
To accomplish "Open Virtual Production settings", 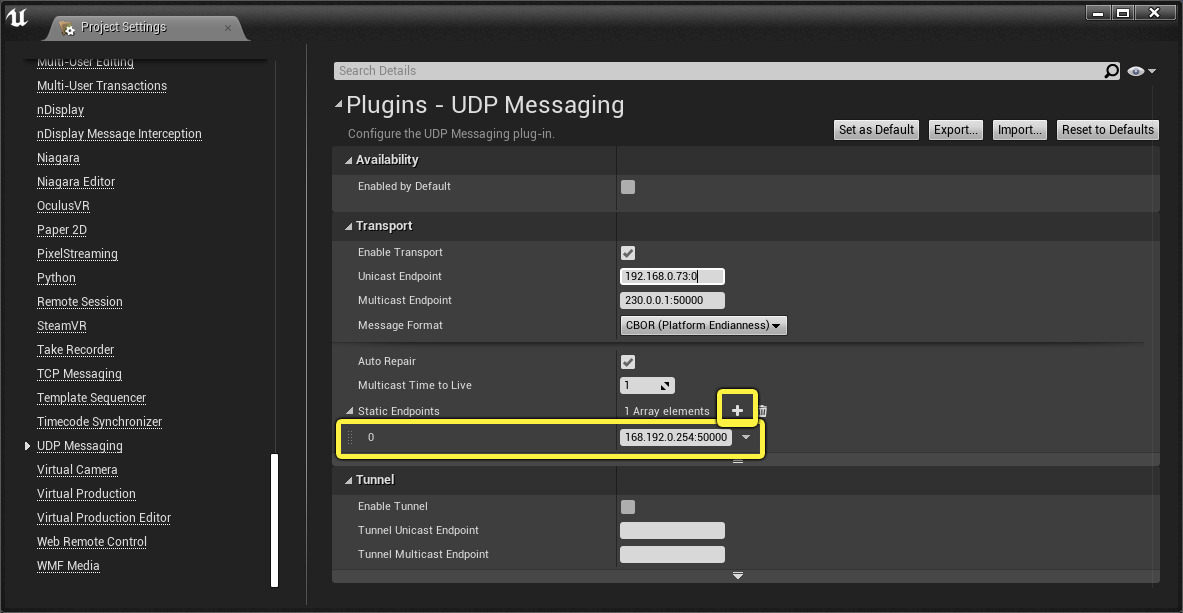I will (x=86, y=494).
